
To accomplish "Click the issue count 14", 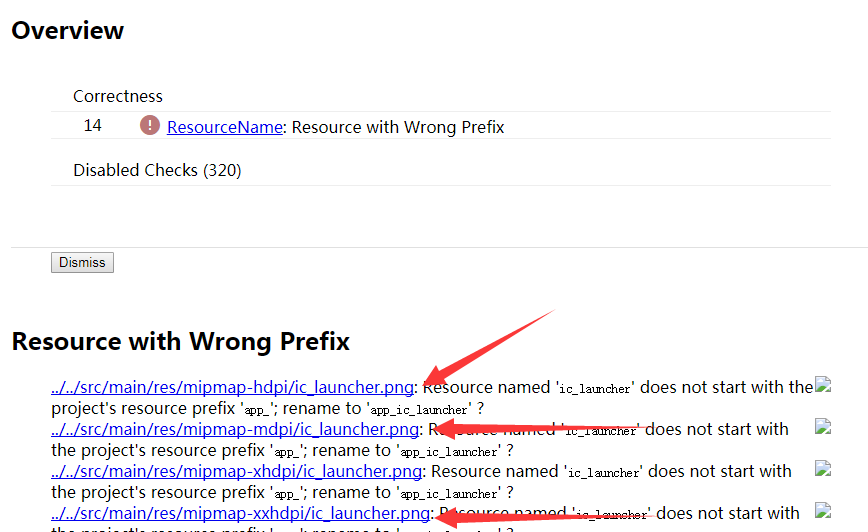I will [x=92, y=126].
